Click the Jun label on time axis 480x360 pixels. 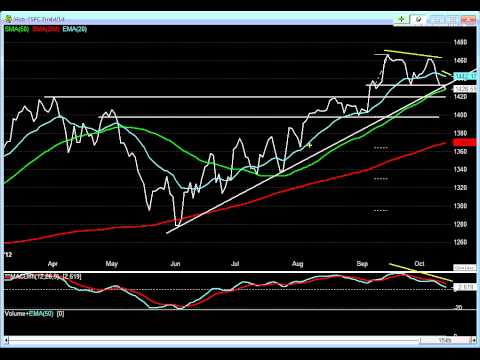(175, 264)
